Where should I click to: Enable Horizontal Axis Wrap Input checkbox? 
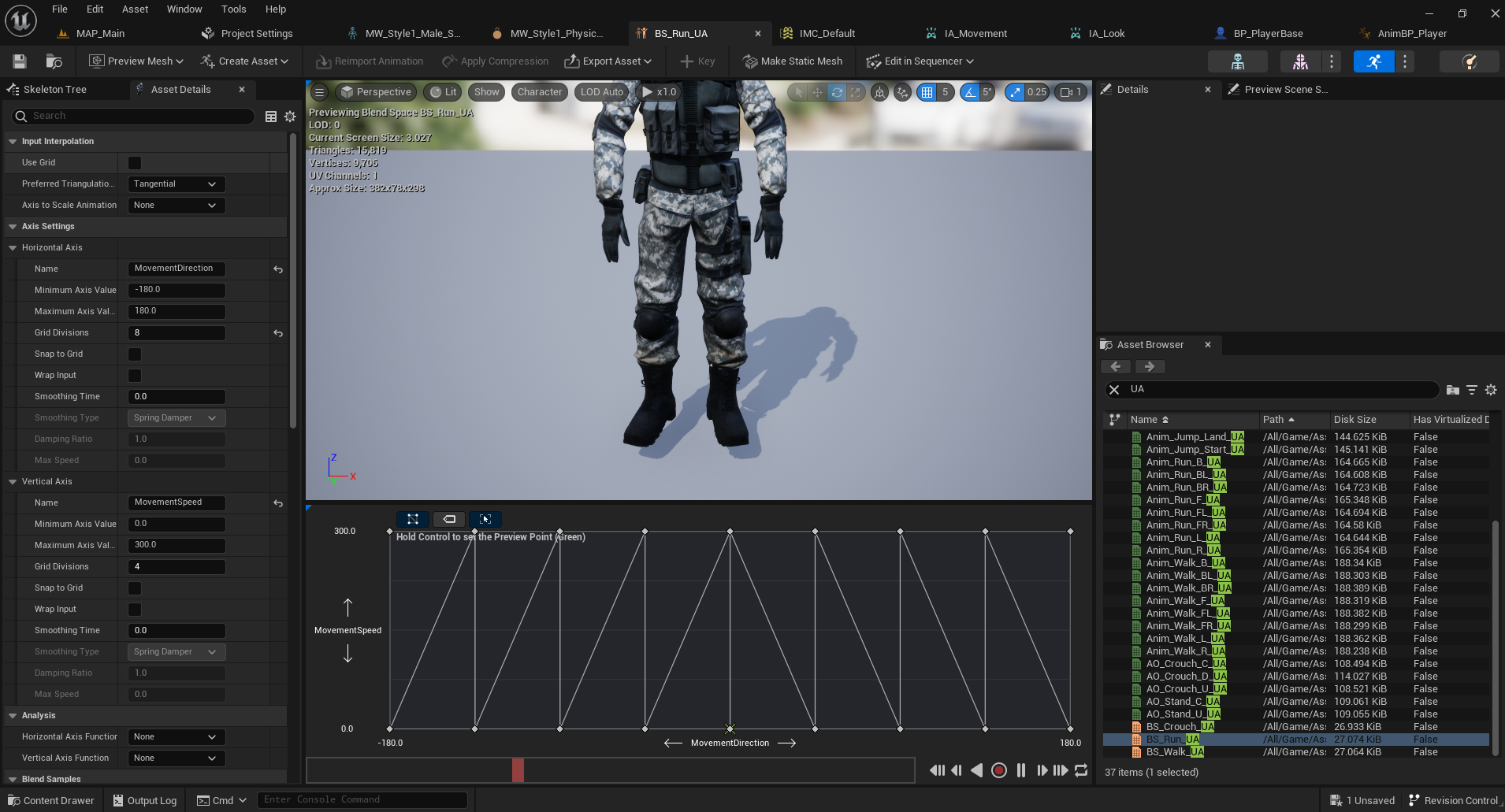(x=135, y=376)
